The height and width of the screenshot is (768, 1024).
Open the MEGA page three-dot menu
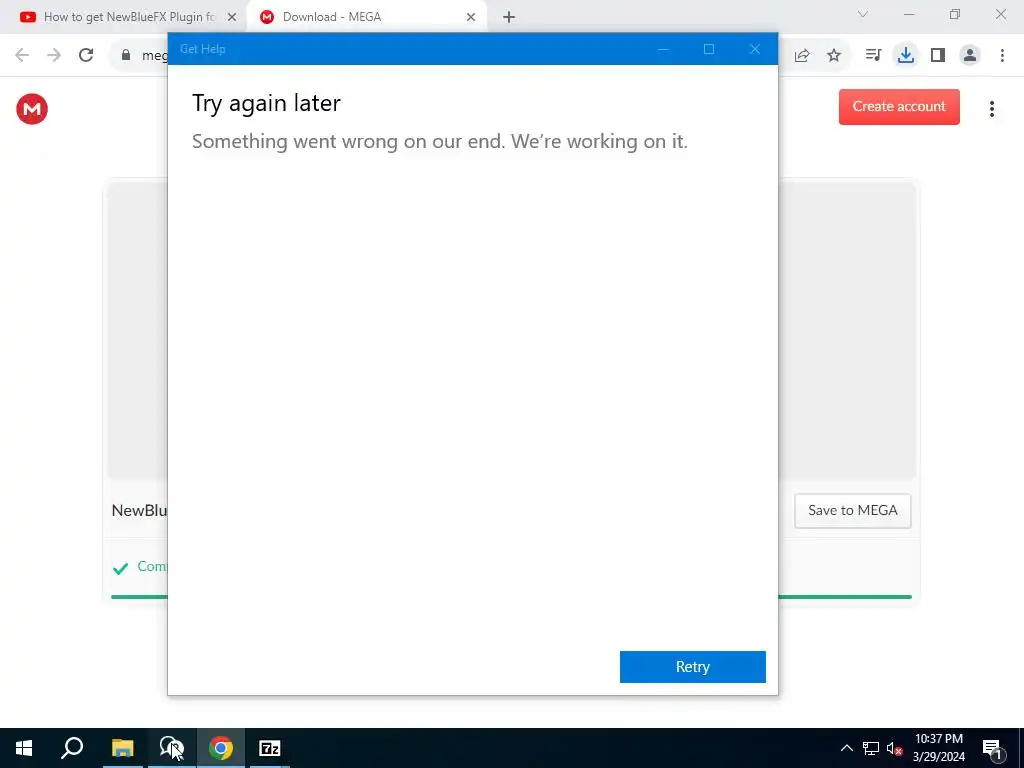(991, 108)
